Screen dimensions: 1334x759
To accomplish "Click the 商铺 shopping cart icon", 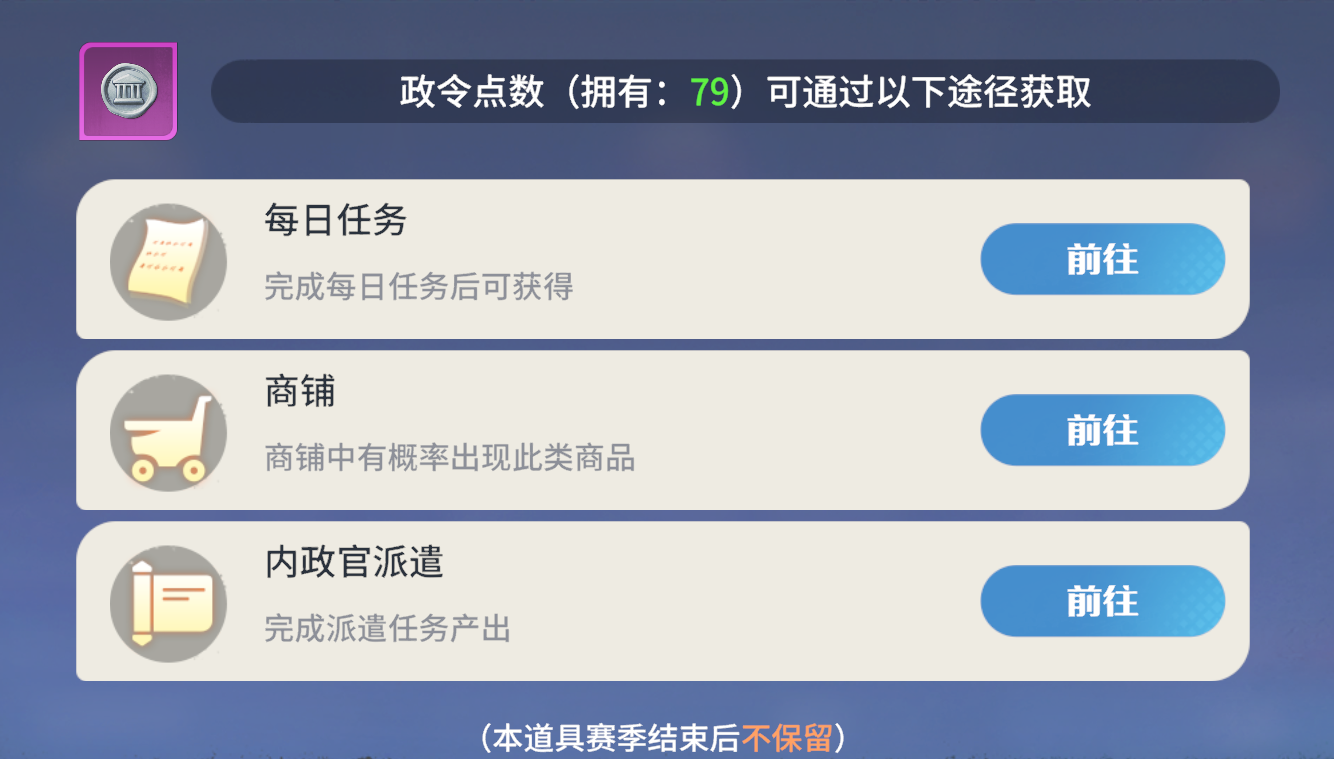I will pos(168,433).
